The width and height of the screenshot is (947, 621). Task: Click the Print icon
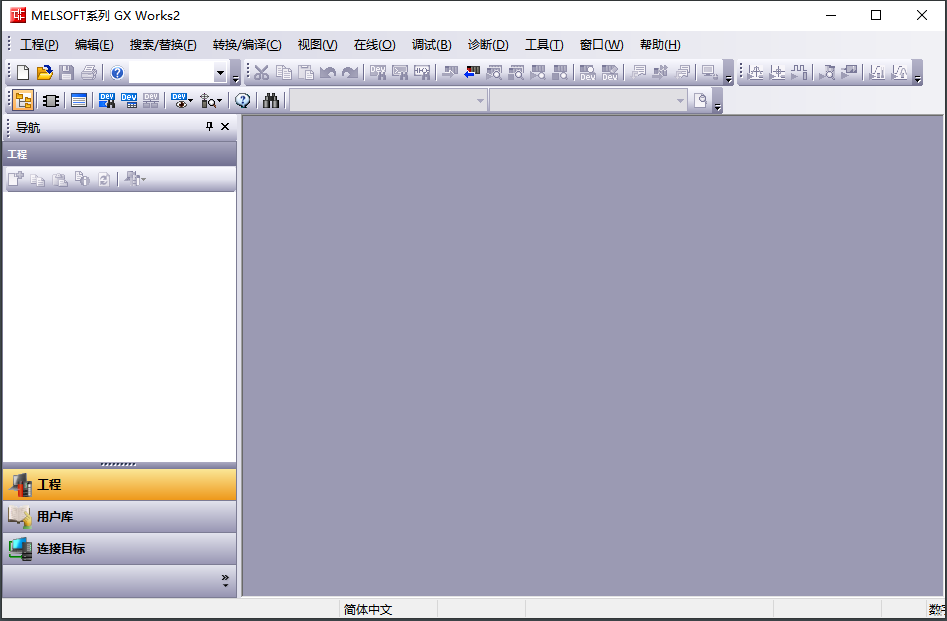pos(89,73)
